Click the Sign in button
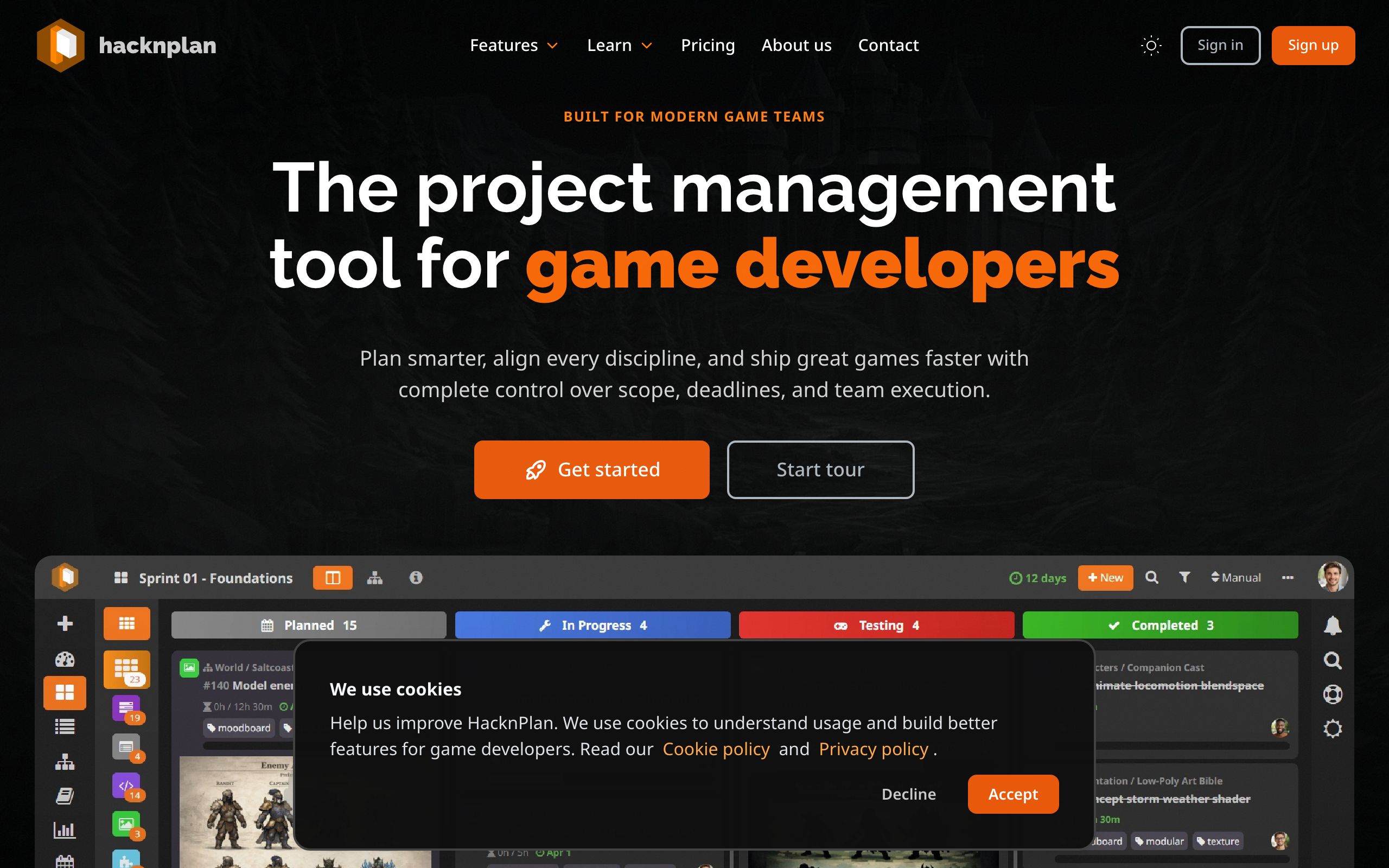 pos(1220,46)
